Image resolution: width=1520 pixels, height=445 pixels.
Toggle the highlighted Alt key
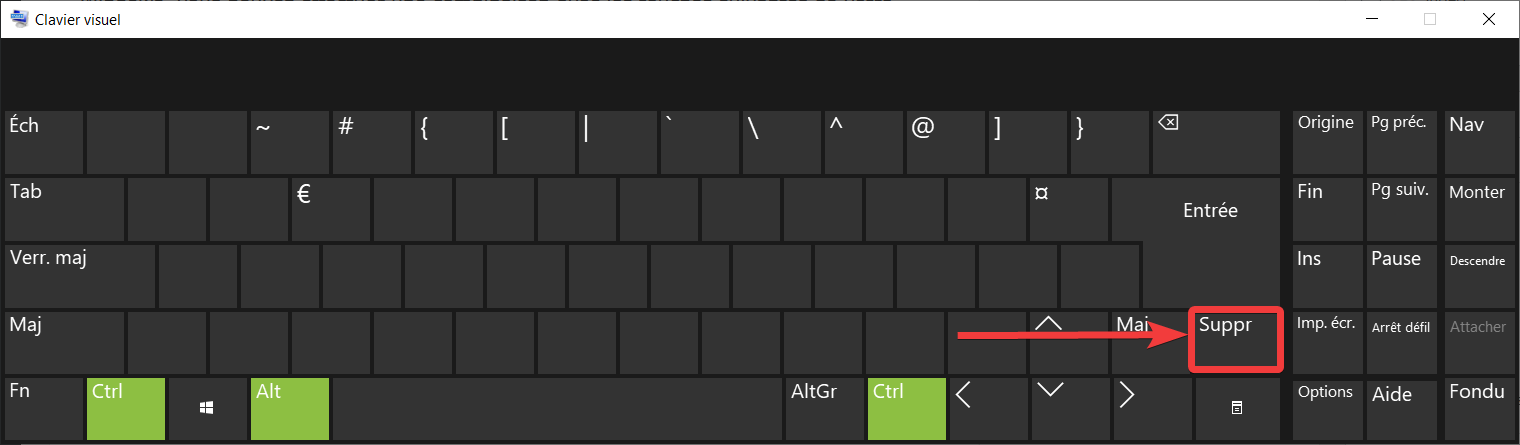click(x=288, y=408)
